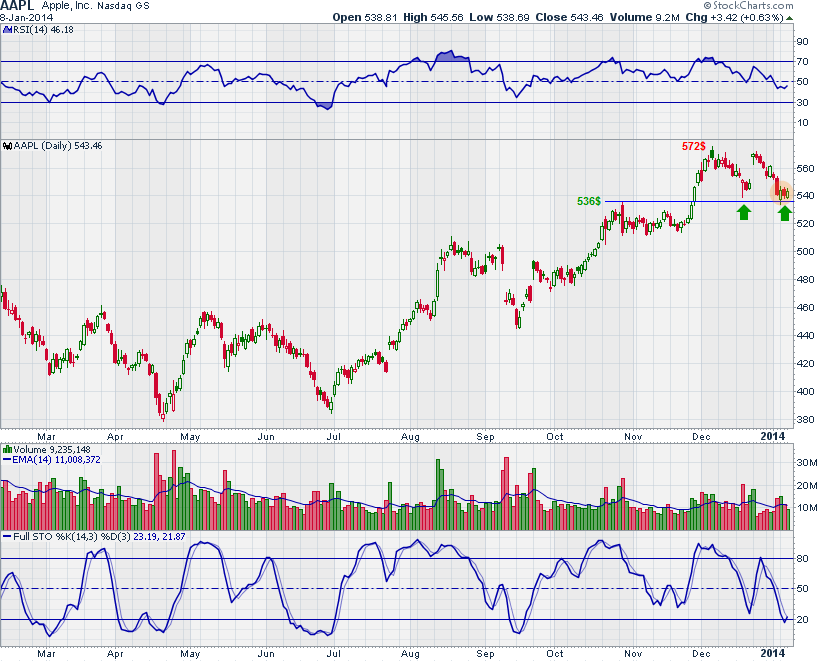817x661 pixels.
Task: Click the 23.19, 21.87 stochastic values
Action: (x=159, y=537)
